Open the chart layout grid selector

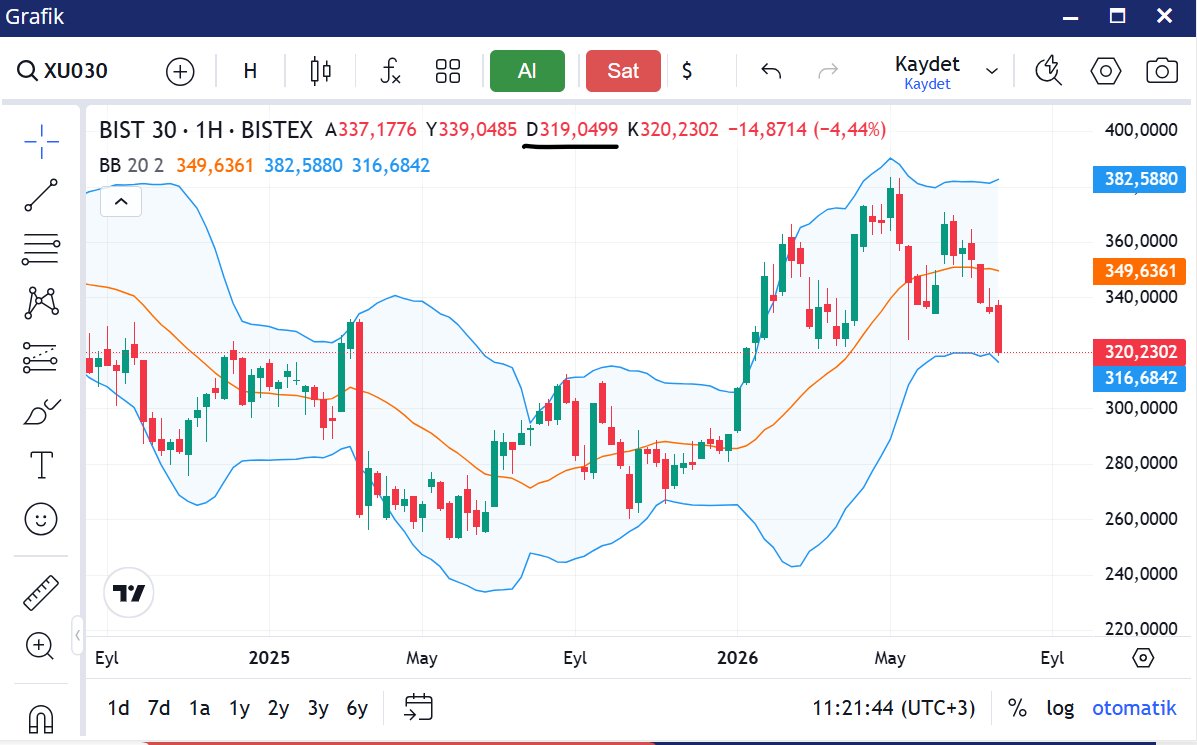[x=448, y=71]
